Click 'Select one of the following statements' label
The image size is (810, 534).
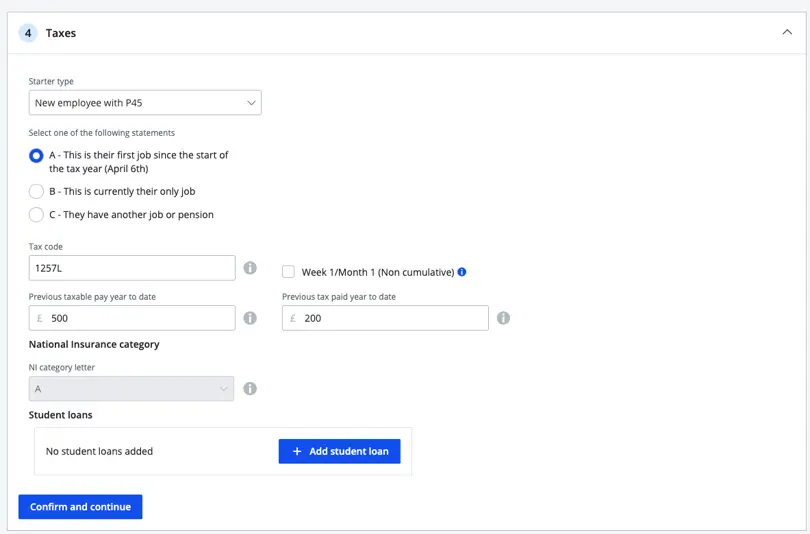[102, 133]
